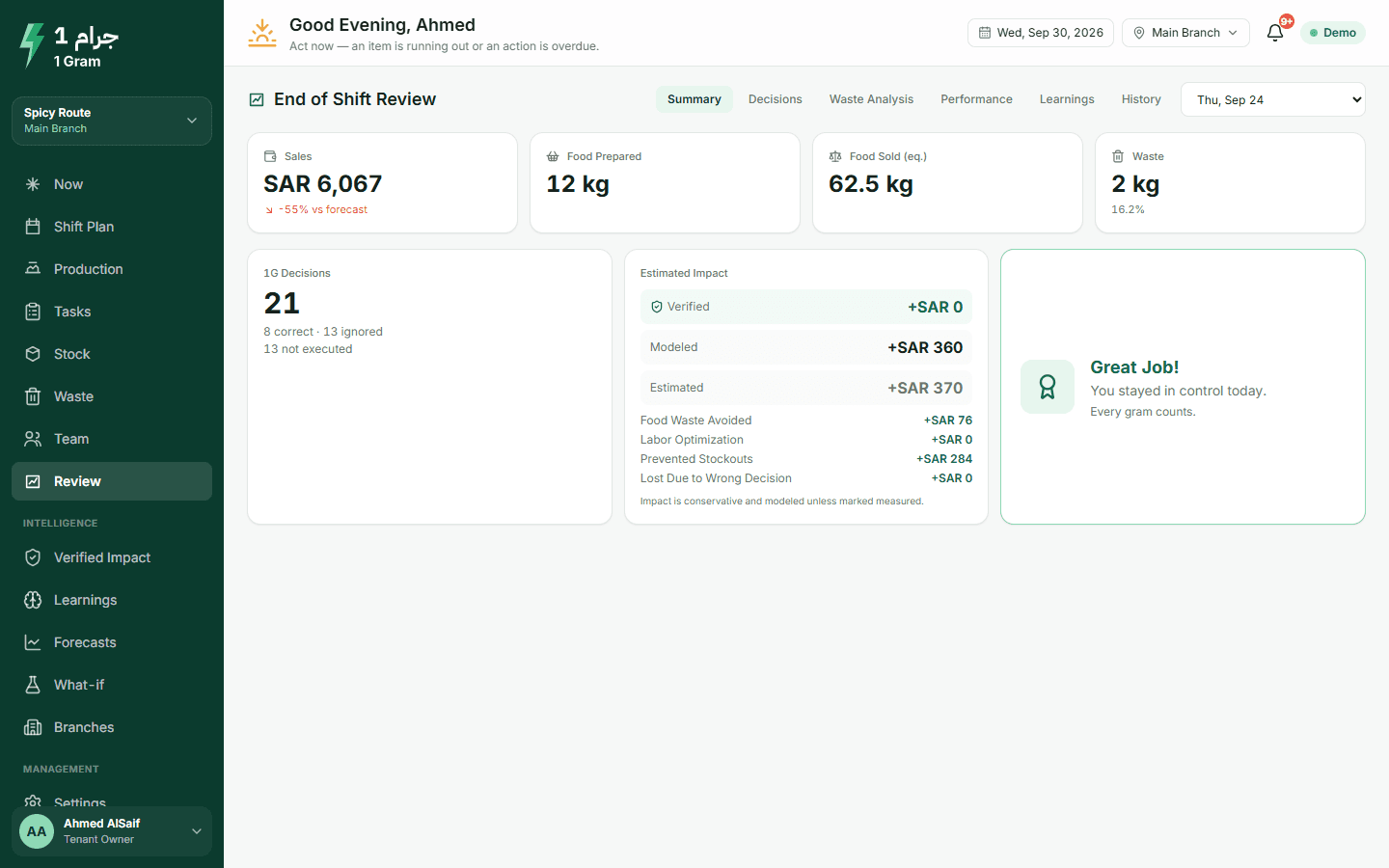Screen dimensions: 1389x868
Task: Open Team people icon
Action: click(33, 439)
